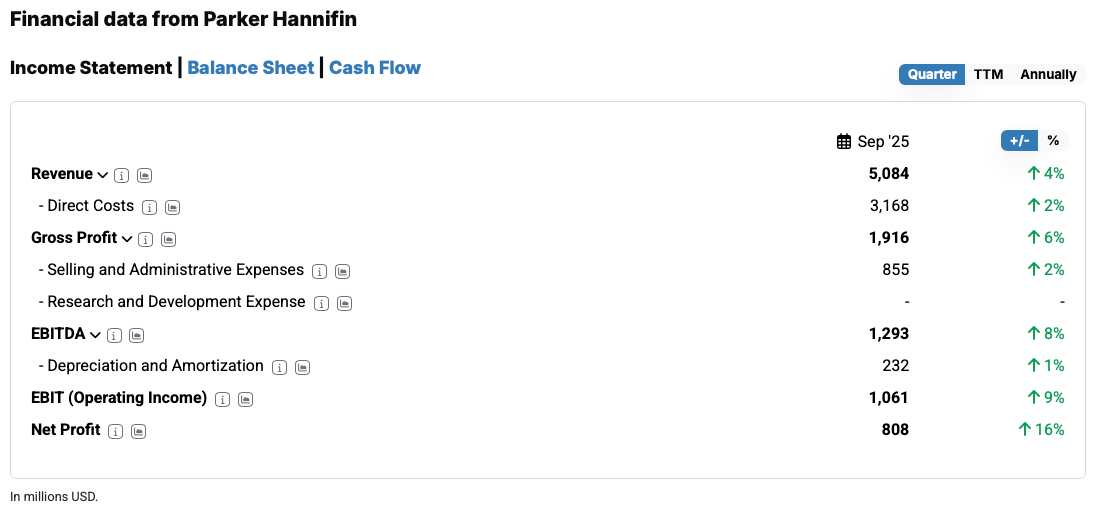The image size is (1095, 507).
Task: Click the calendar icon beside Sep '25
Action: coord(844,142)
